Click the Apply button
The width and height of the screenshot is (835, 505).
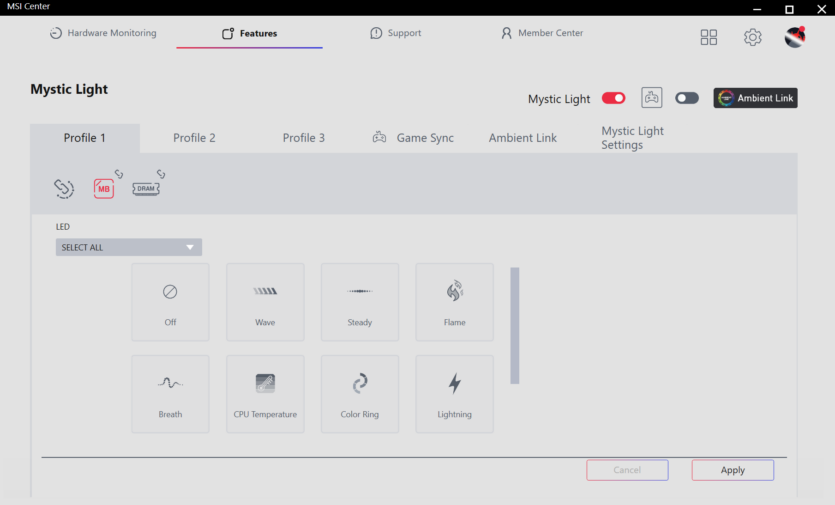(x=733, y=470)
